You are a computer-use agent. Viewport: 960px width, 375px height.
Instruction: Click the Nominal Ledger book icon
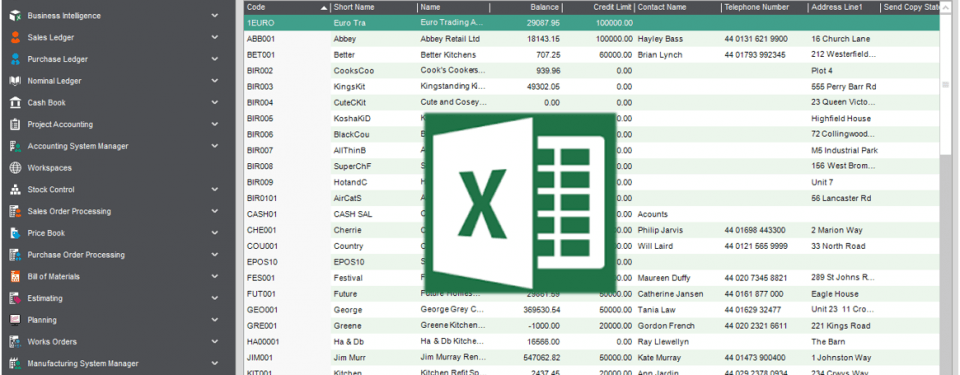[15, 81]
